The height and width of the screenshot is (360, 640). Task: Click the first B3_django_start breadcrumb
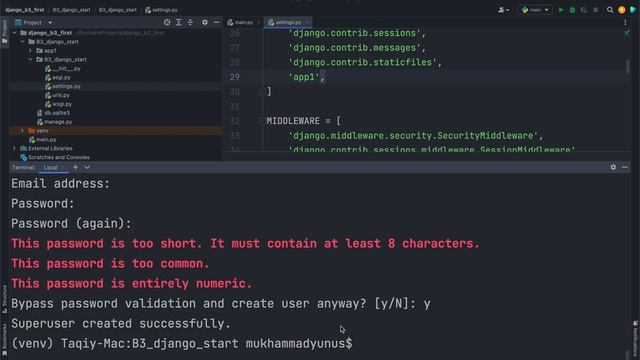pyautogui.click(x=71, y=10)
